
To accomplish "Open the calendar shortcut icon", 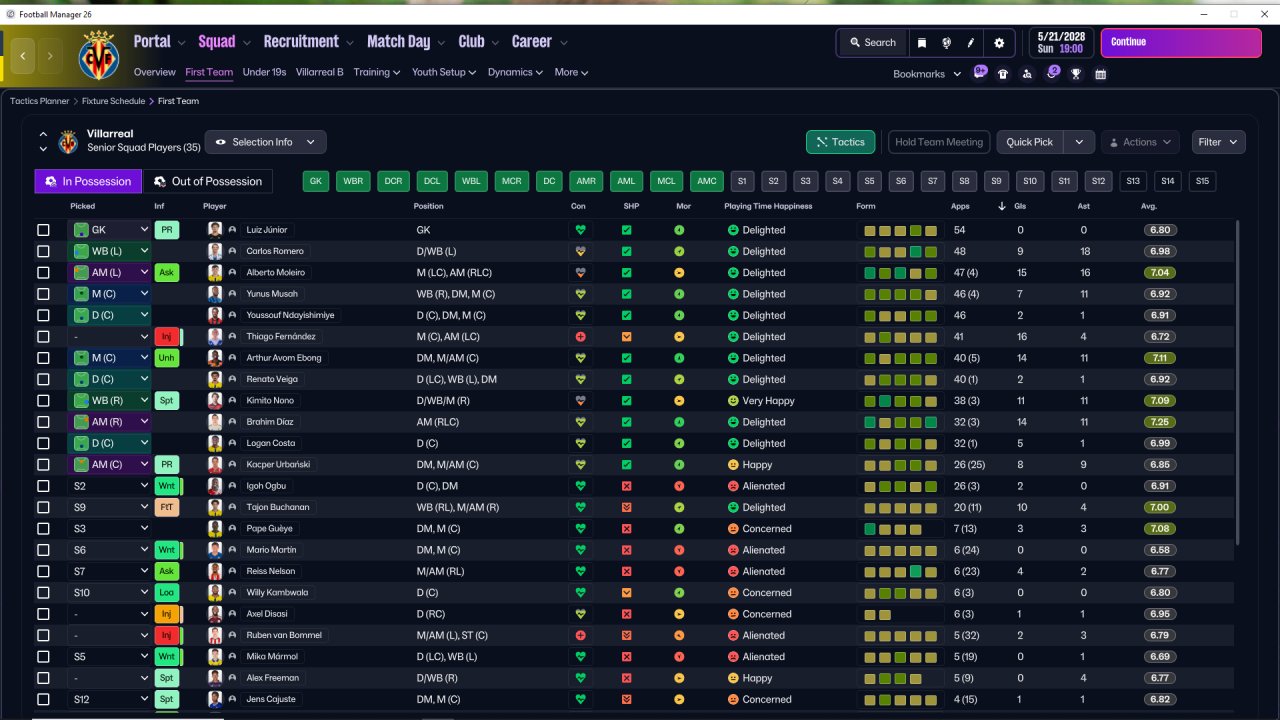I will [1101, 74].
